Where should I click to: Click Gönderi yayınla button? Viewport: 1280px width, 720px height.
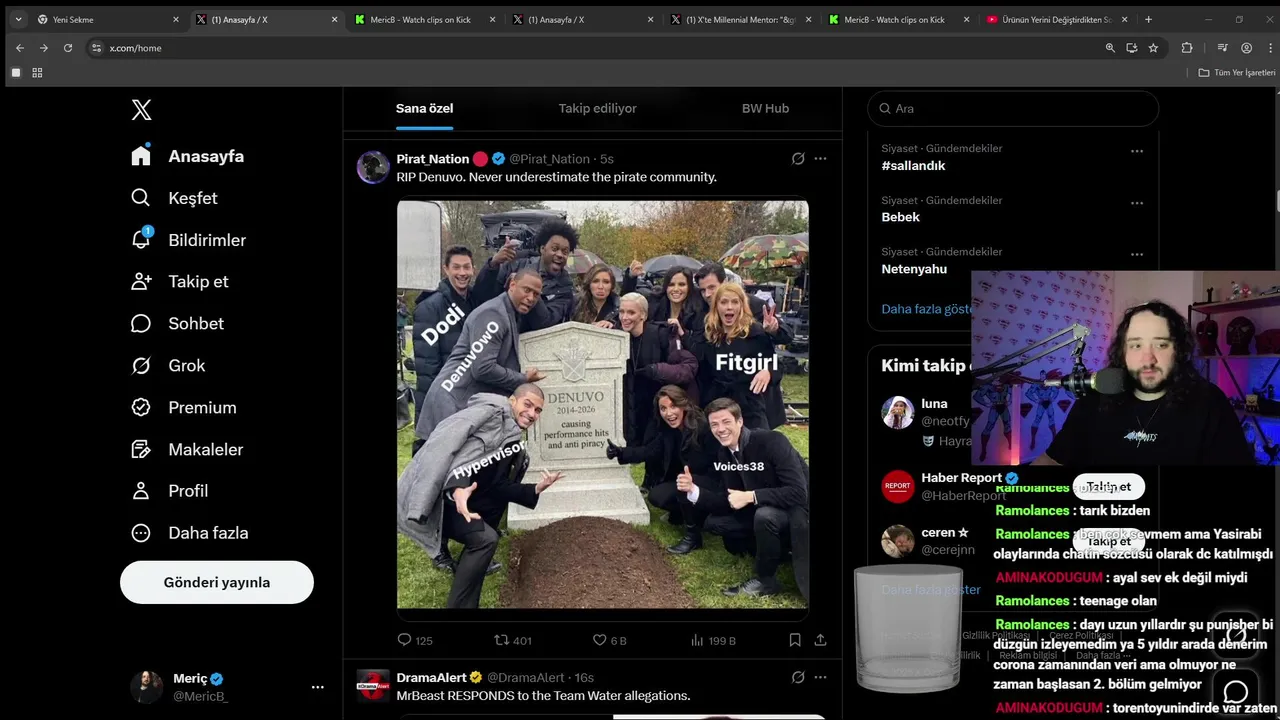tap(217, 582)
